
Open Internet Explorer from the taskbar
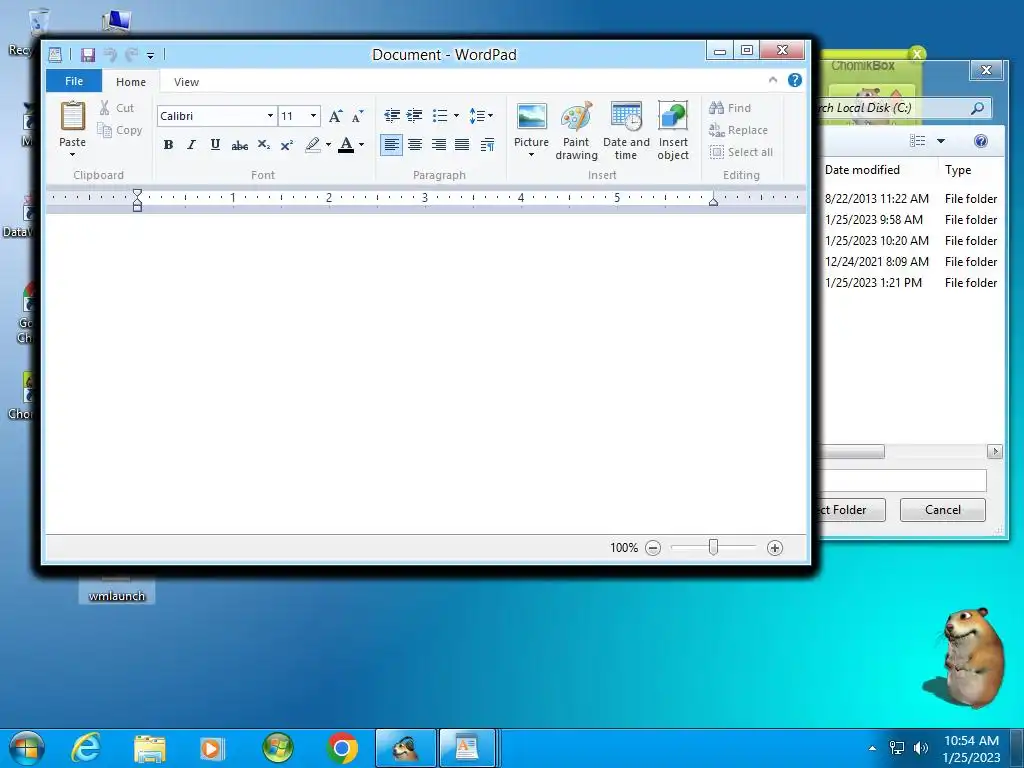pos(86,748)
